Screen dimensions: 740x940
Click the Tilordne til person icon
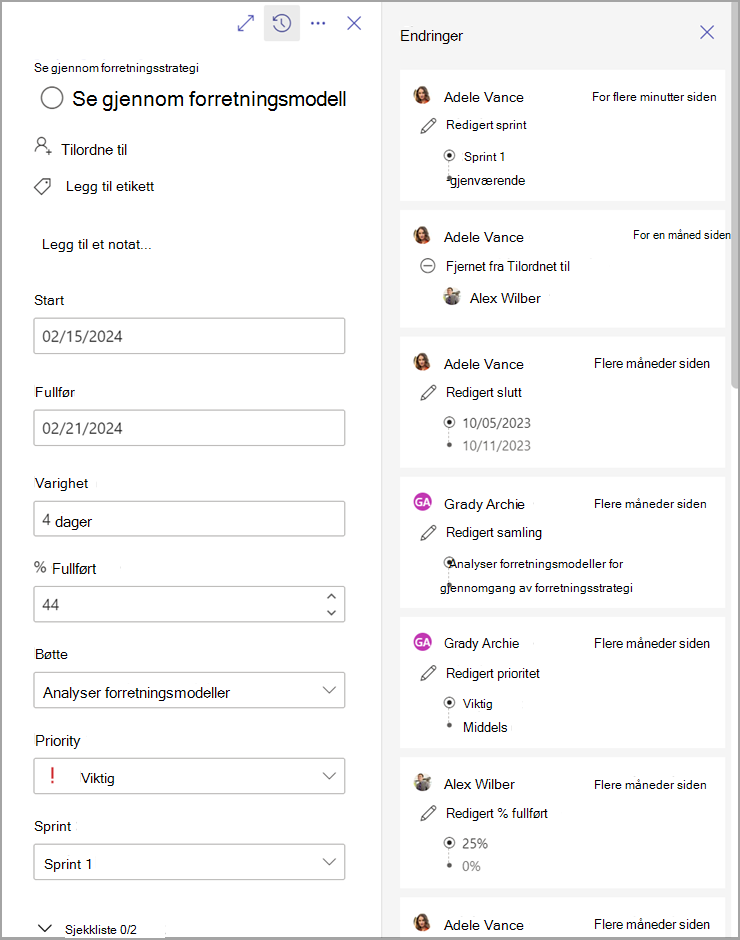pyautogui.click(x=43, y=146)
